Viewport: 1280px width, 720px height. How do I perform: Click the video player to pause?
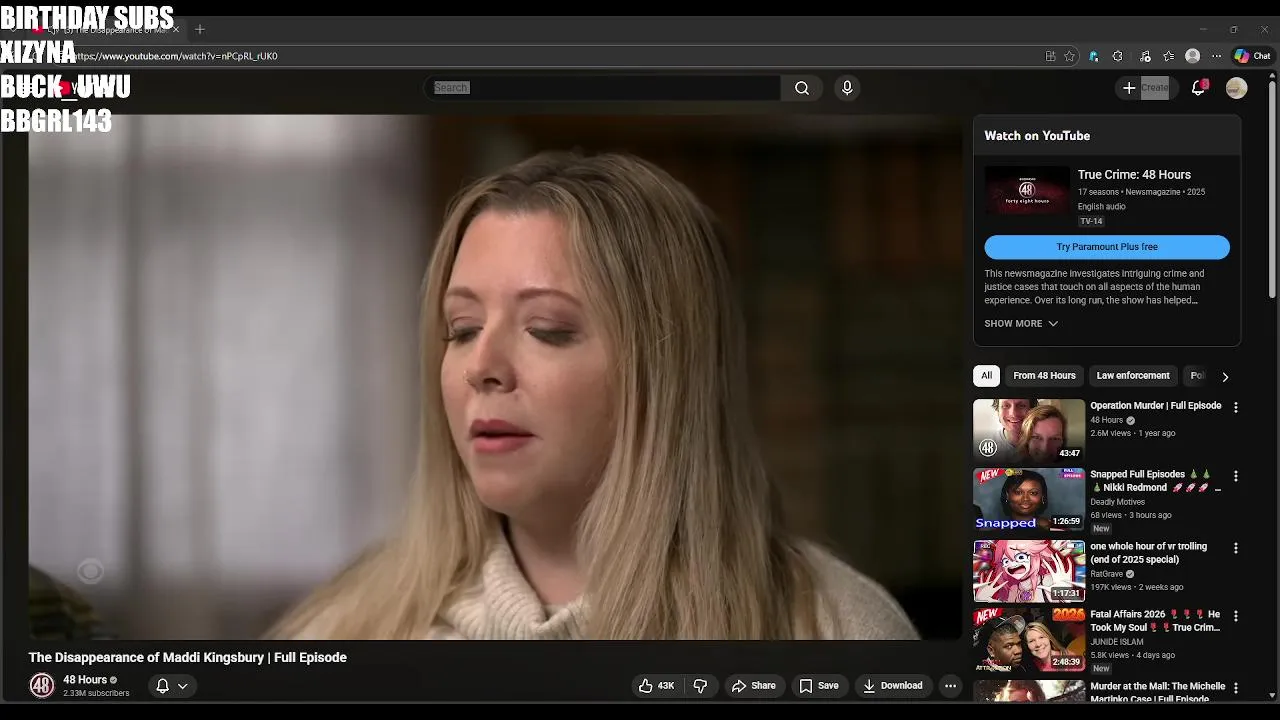(495, 376)
